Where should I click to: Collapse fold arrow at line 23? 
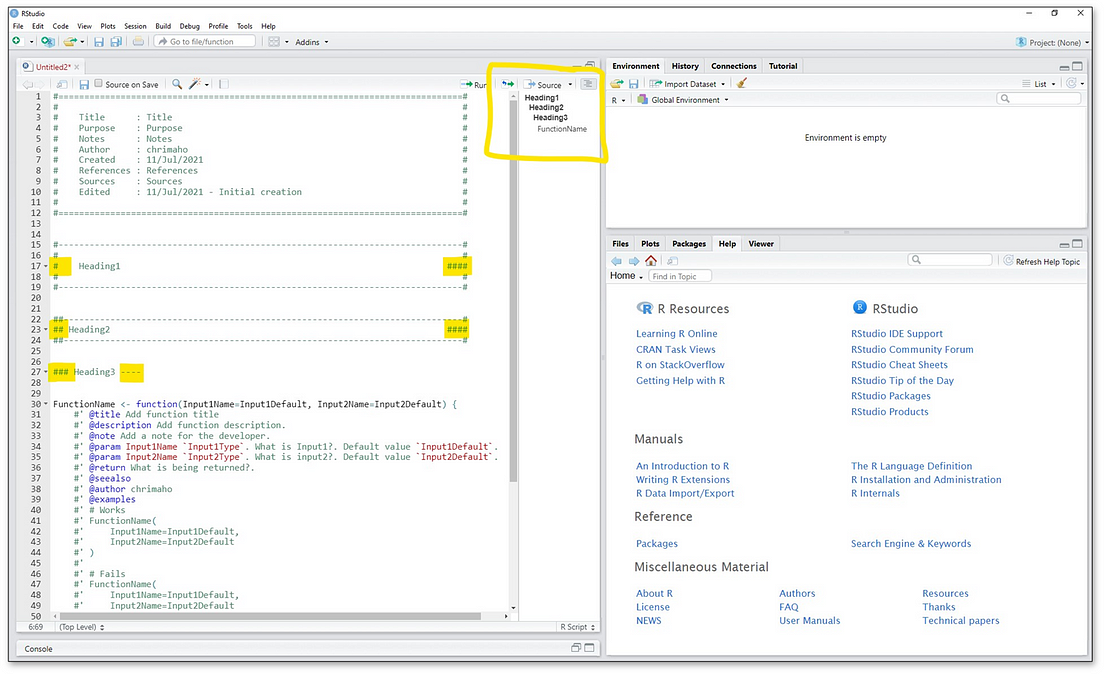point(46,330)
